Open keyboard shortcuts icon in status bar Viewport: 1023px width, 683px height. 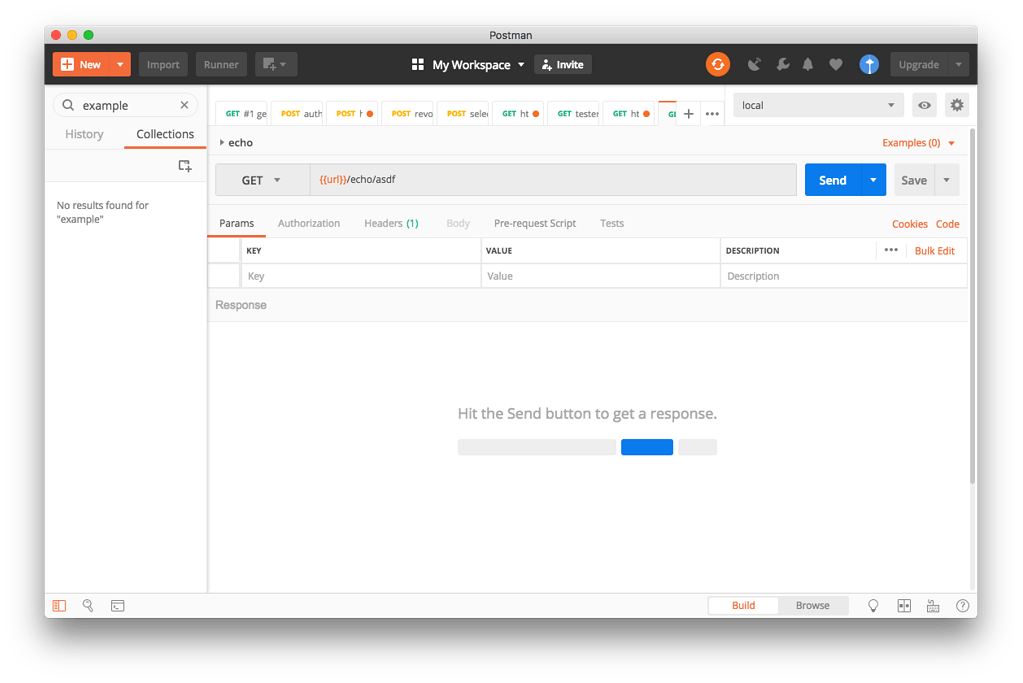[x=933, y=606]
